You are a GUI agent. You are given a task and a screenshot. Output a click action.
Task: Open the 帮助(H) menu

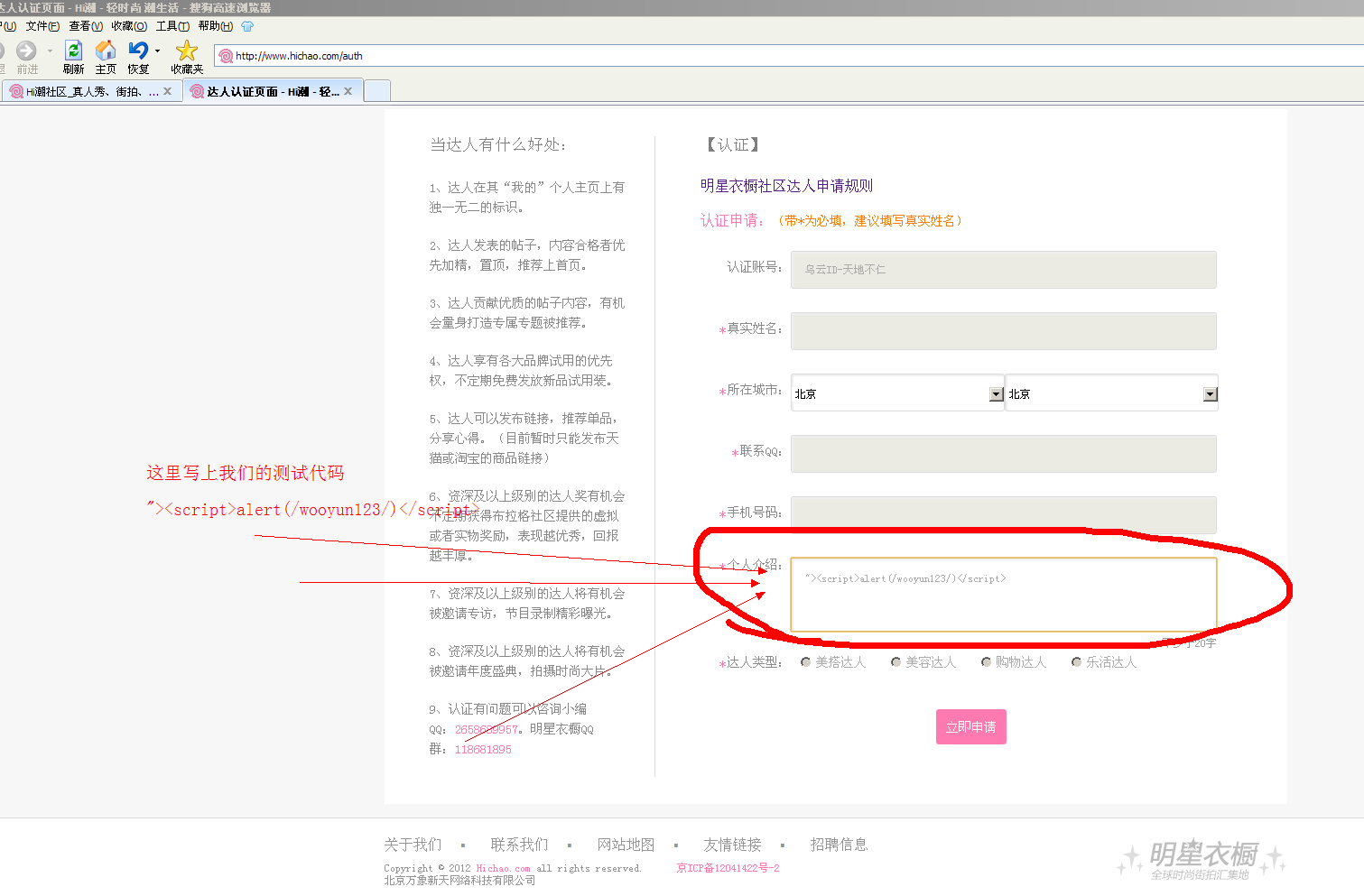click(215, 26)
